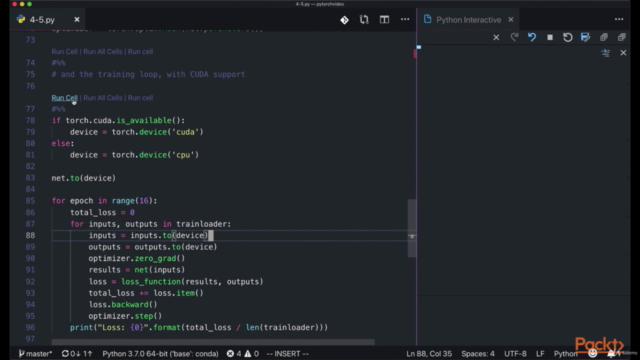Synchronize changes via 0↓ 1↑ status item
640x360 pixels.
[77, 354]
